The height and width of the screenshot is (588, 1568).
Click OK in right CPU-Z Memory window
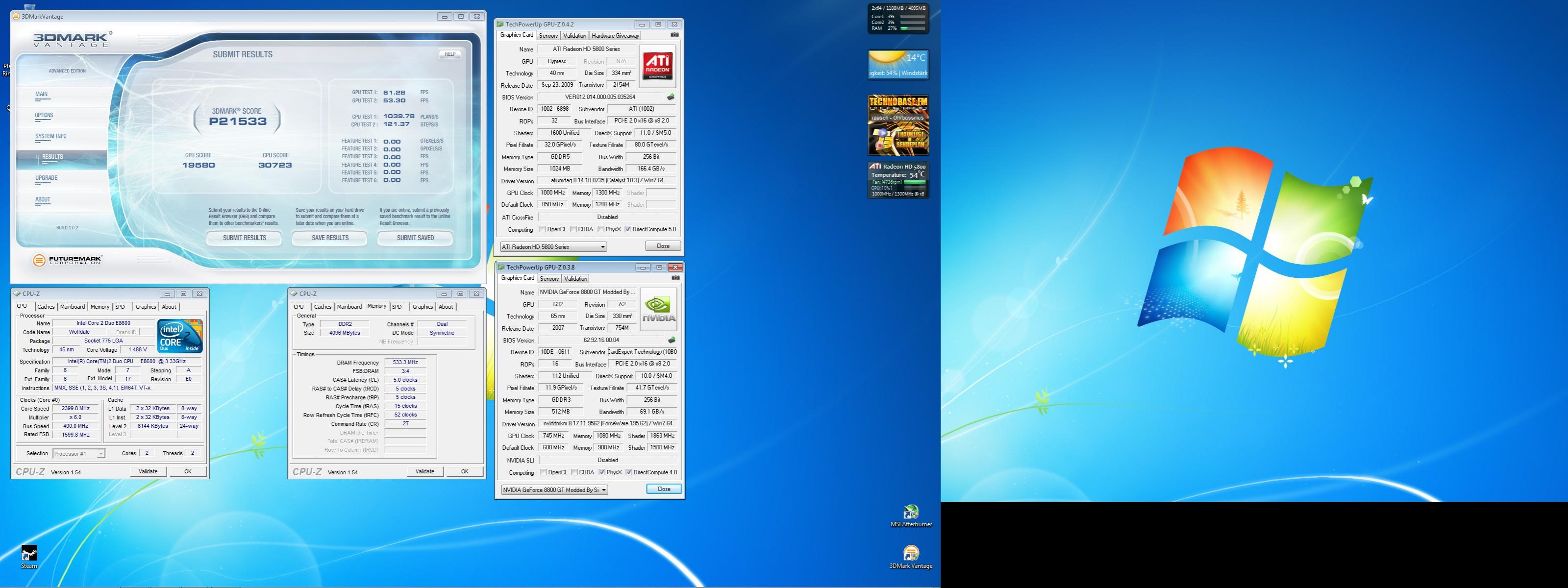pyautogui.click(x=465, y=471)
